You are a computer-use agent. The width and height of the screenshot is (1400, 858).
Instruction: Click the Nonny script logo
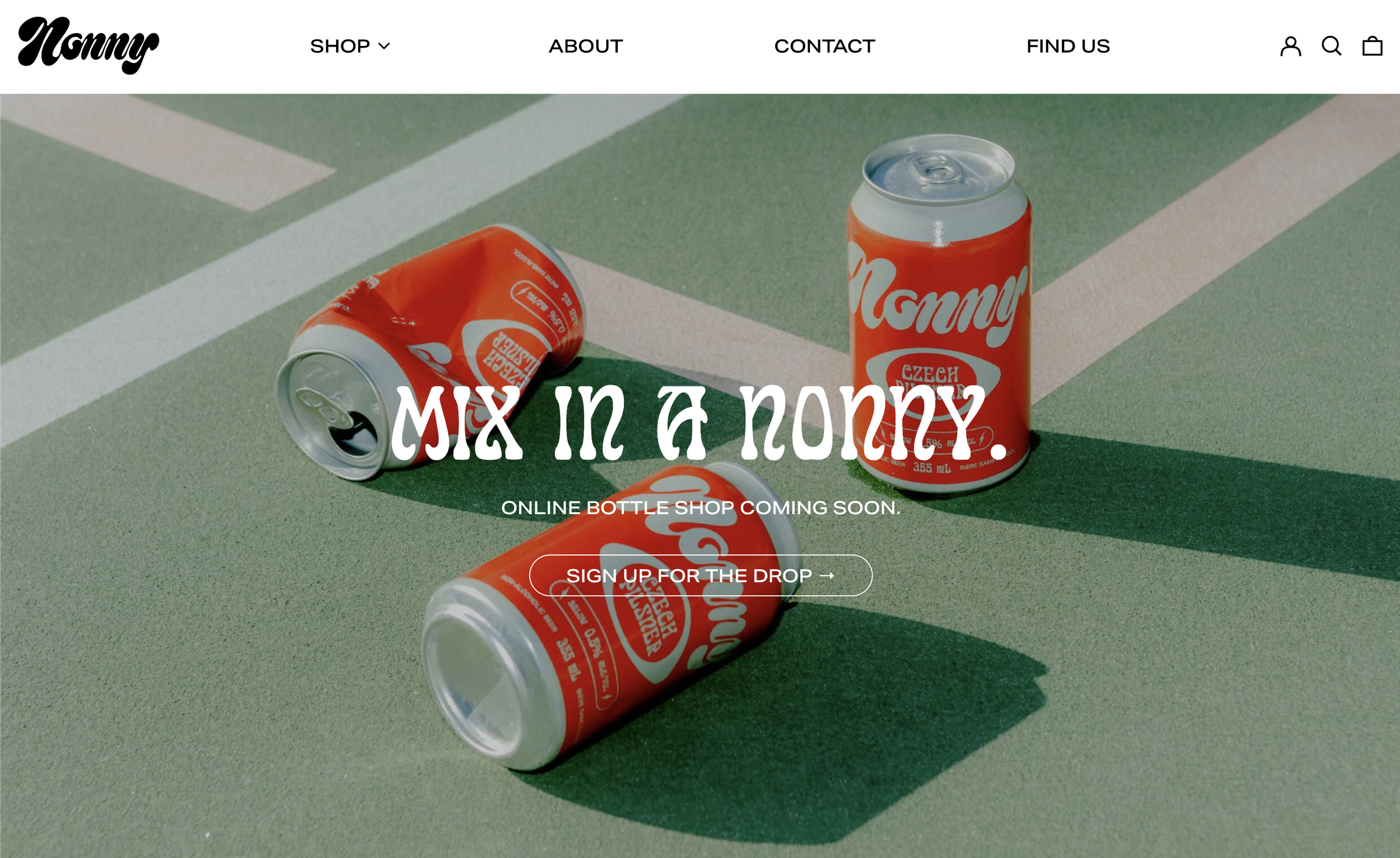coord(88,45)
